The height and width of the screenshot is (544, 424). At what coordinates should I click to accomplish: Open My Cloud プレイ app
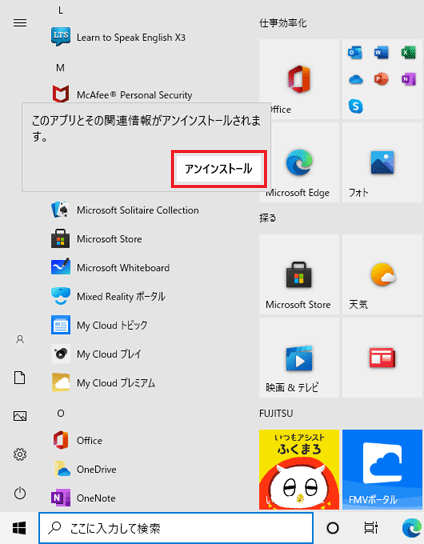pos(96,354)
